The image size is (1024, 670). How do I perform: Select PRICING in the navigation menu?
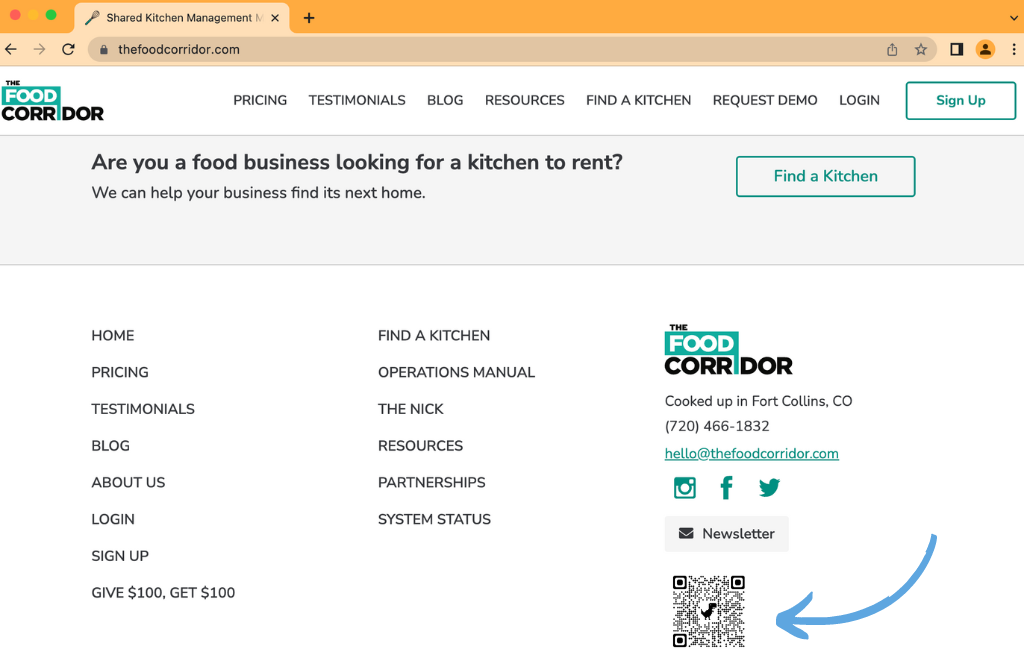(x=260, y=100)
